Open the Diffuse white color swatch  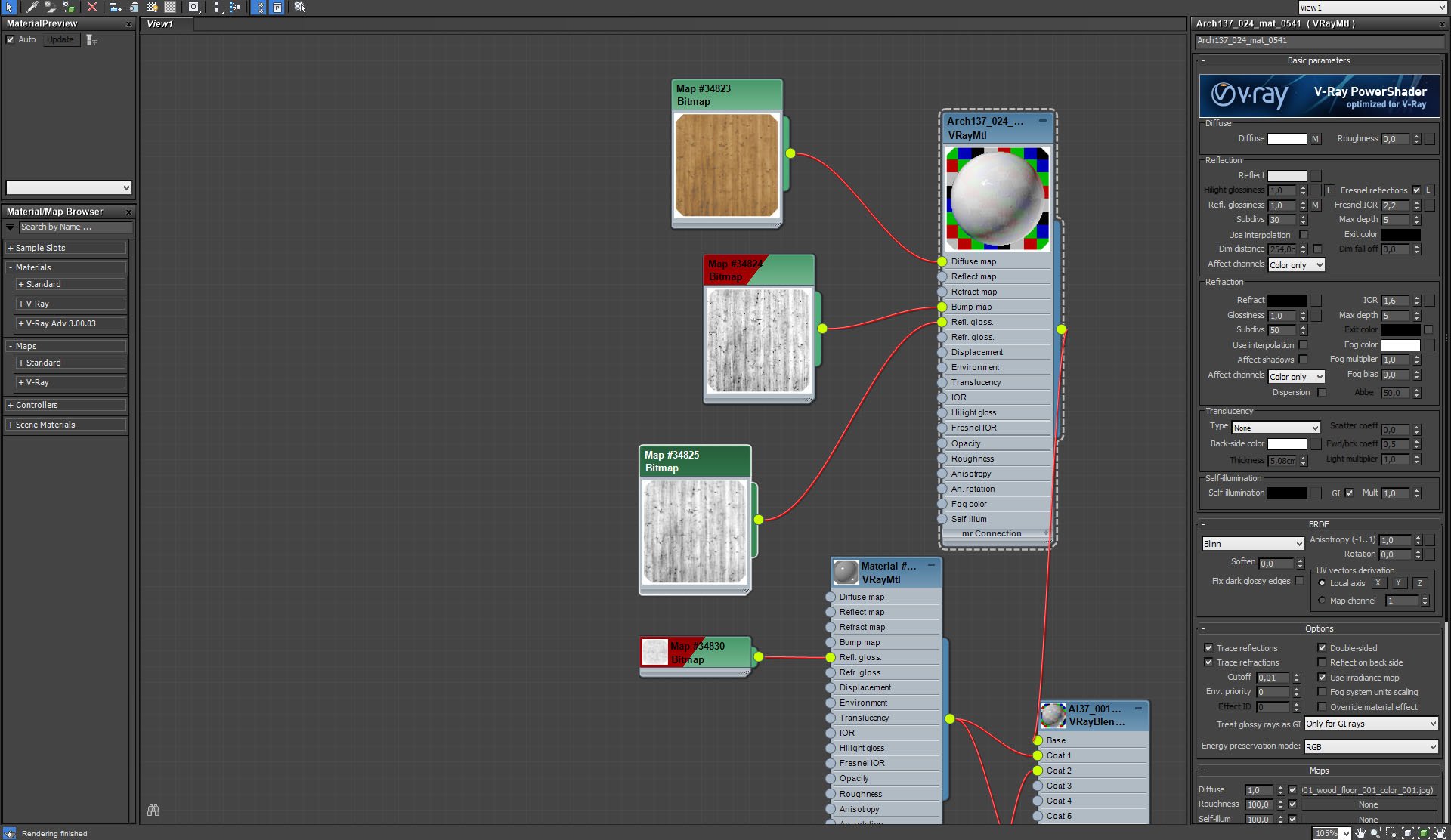(1287, 139)
